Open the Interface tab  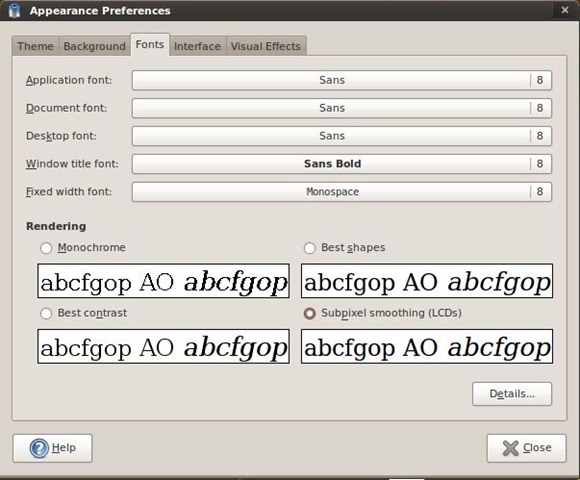(x=197, y=46)
